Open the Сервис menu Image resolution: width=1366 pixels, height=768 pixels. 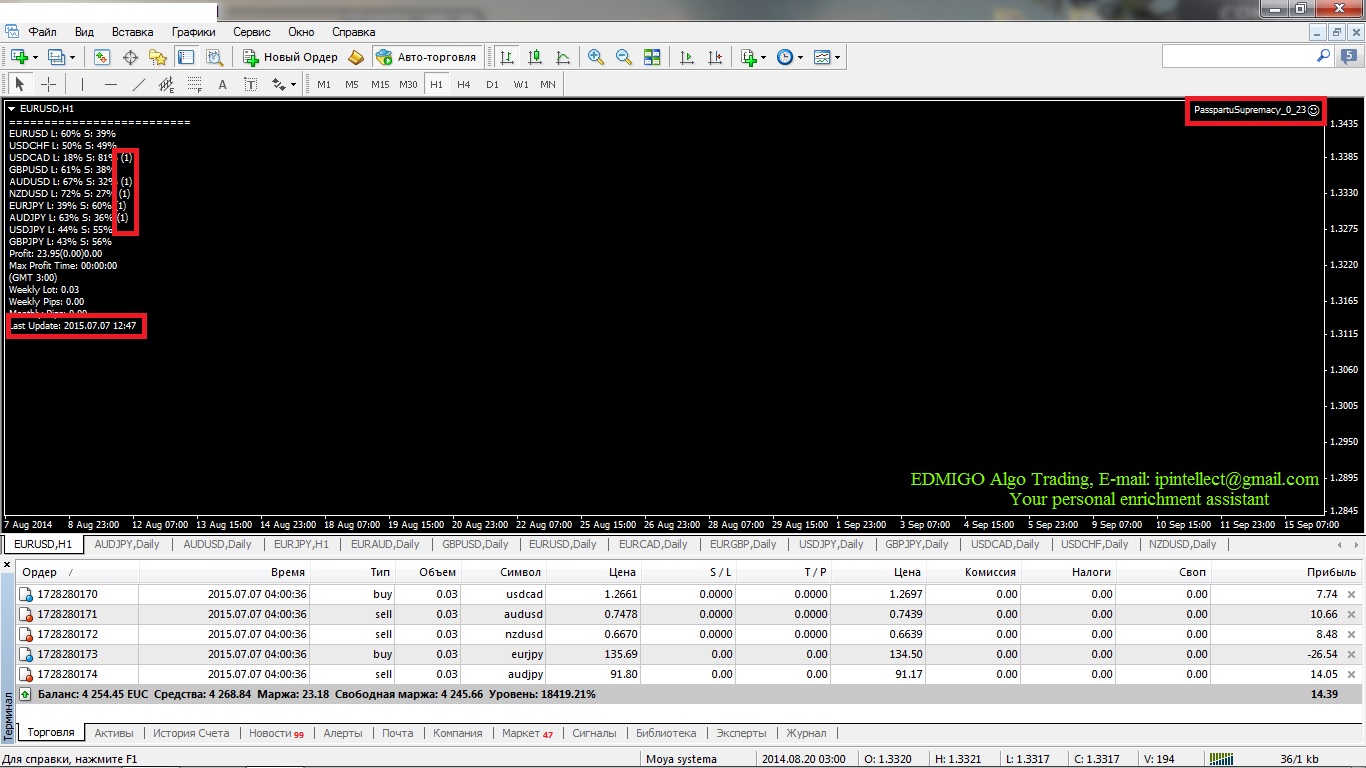(x=251, y=32)
